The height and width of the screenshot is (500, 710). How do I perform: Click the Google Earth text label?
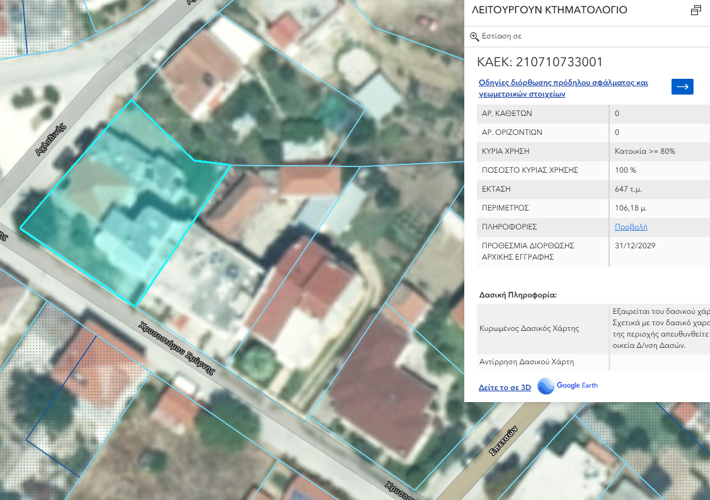click(577, 385)
